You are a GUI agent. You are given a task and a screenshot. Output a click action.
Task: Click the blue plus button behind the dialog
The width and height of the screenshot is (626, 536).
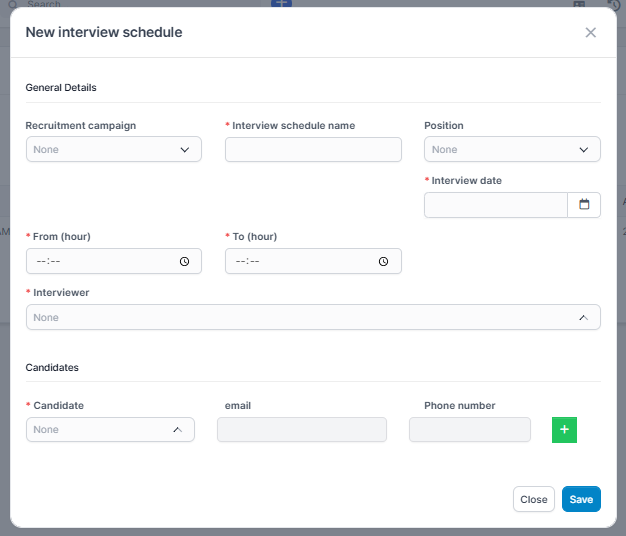pos(282,4)
